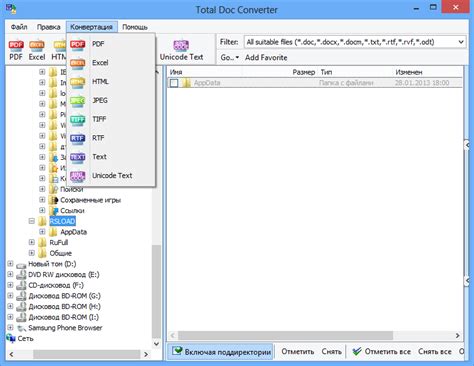Screen dimensions: 474x366
Task: Click the Total Doc Converter title bar icon
Action: [x=11, y=8]
